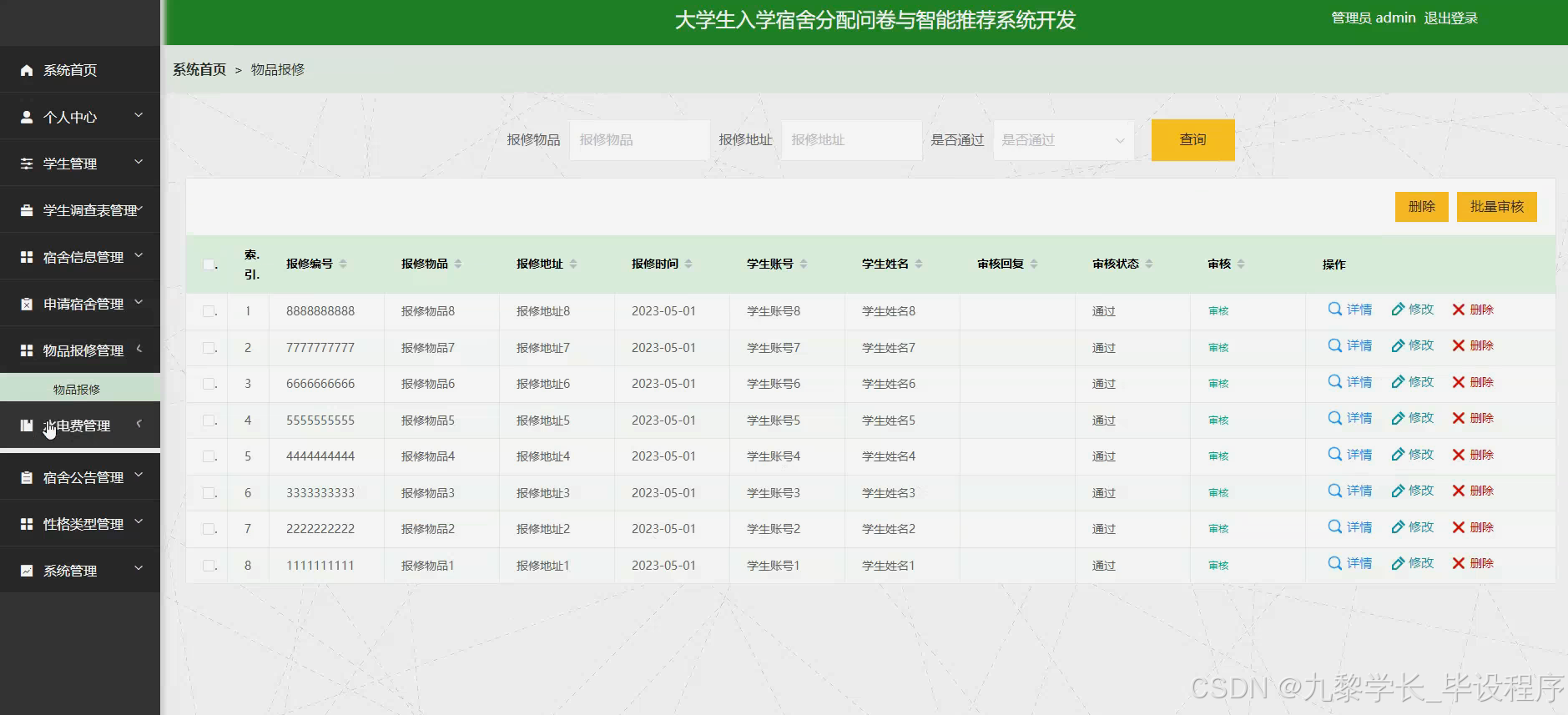The image size is (1568, 715).
Task: Open 学生调查表管理 menu entry
Action: tap(80, 210)
